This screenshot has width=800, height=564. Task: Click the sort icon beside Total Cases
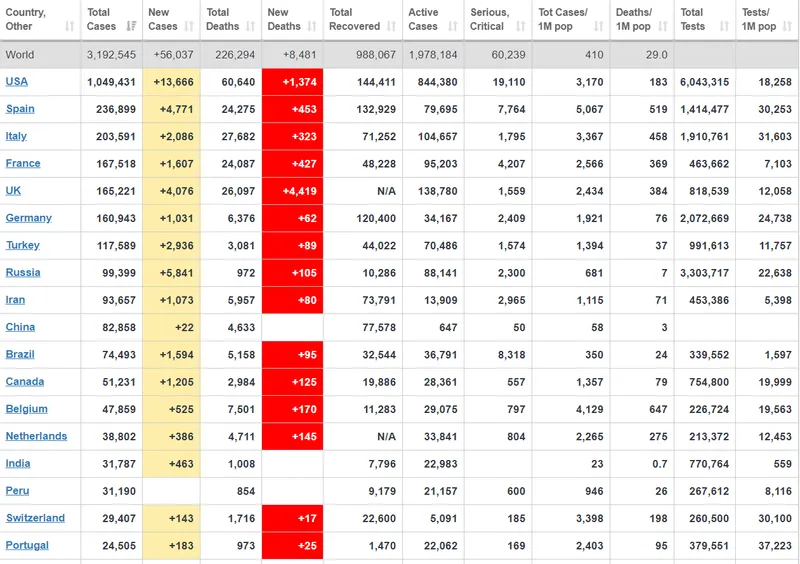132,26
